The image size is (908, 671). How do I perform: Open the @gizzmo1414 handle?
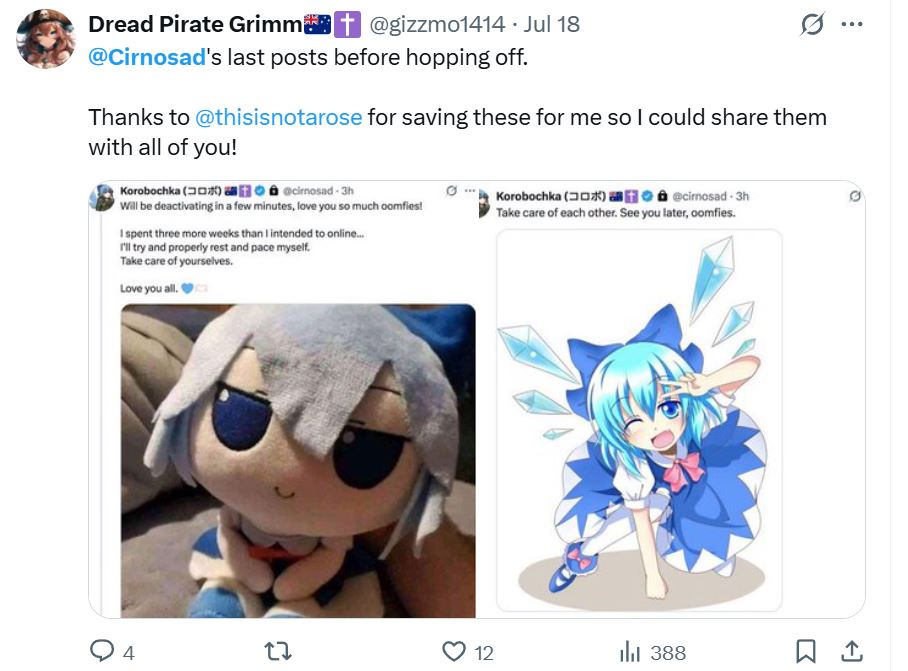click(x=437, y=24)
